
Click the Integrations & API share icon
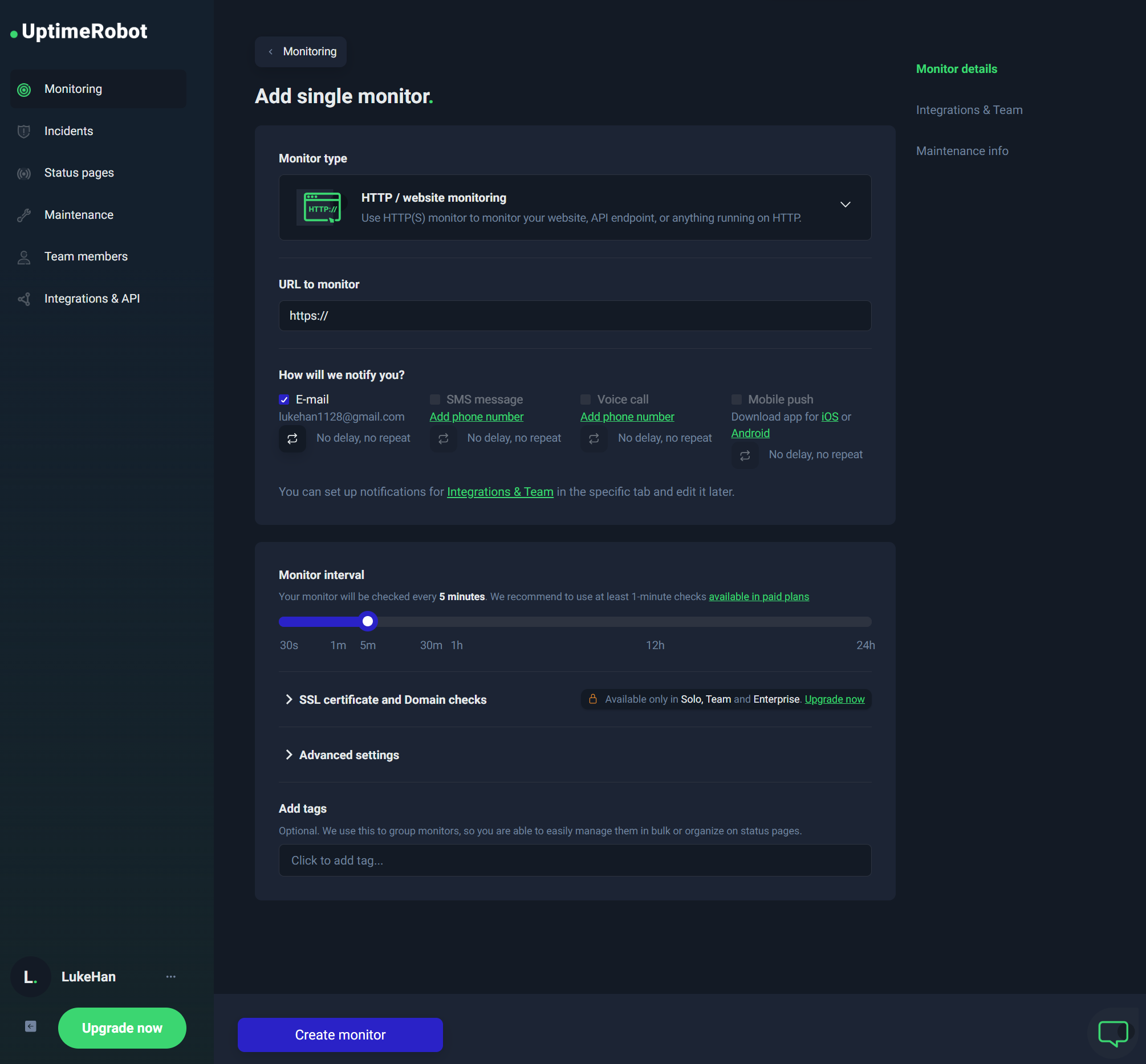[23, 299]
